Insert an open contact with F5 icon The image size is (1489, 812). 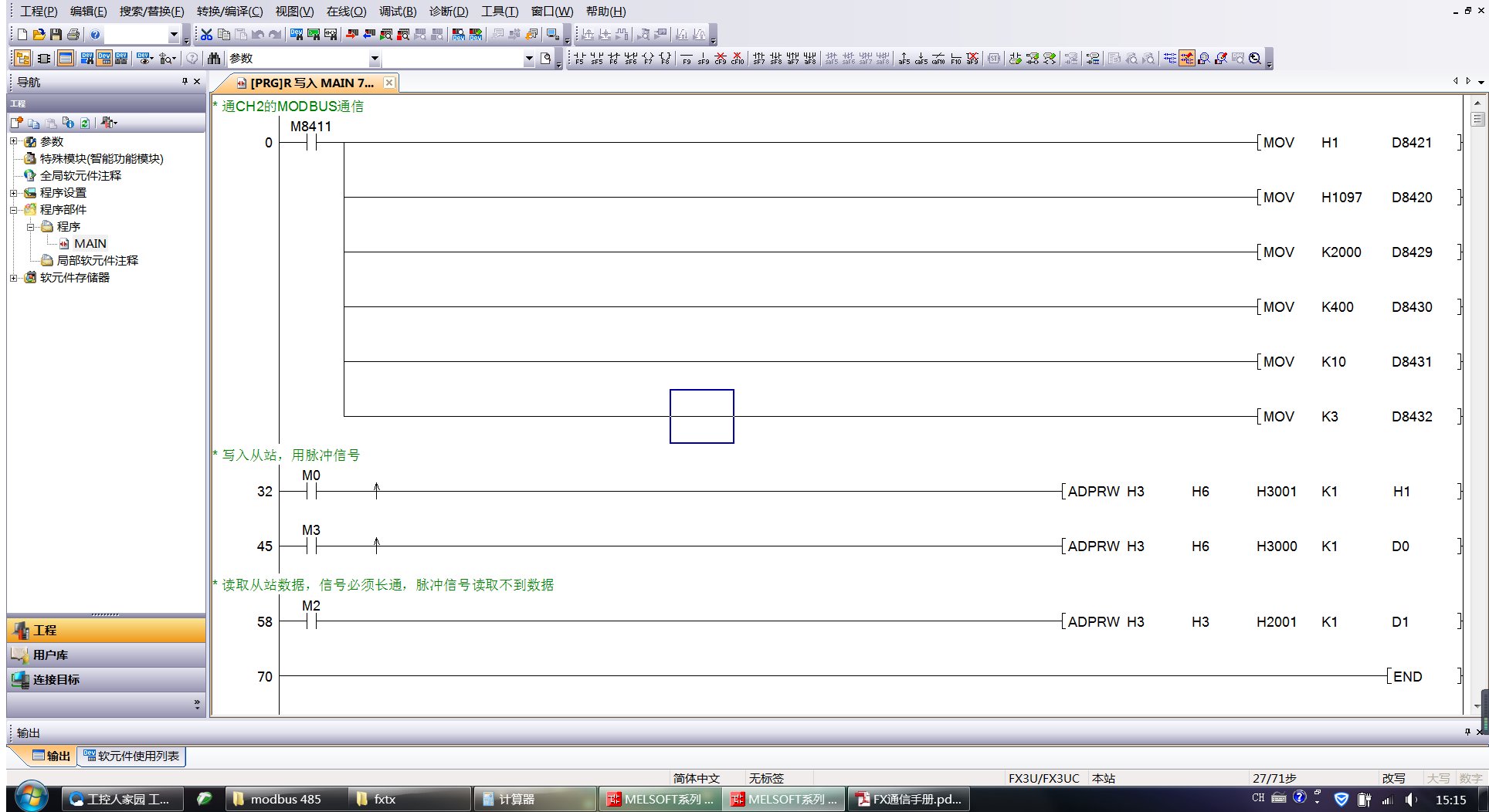[x=579, y=59]
